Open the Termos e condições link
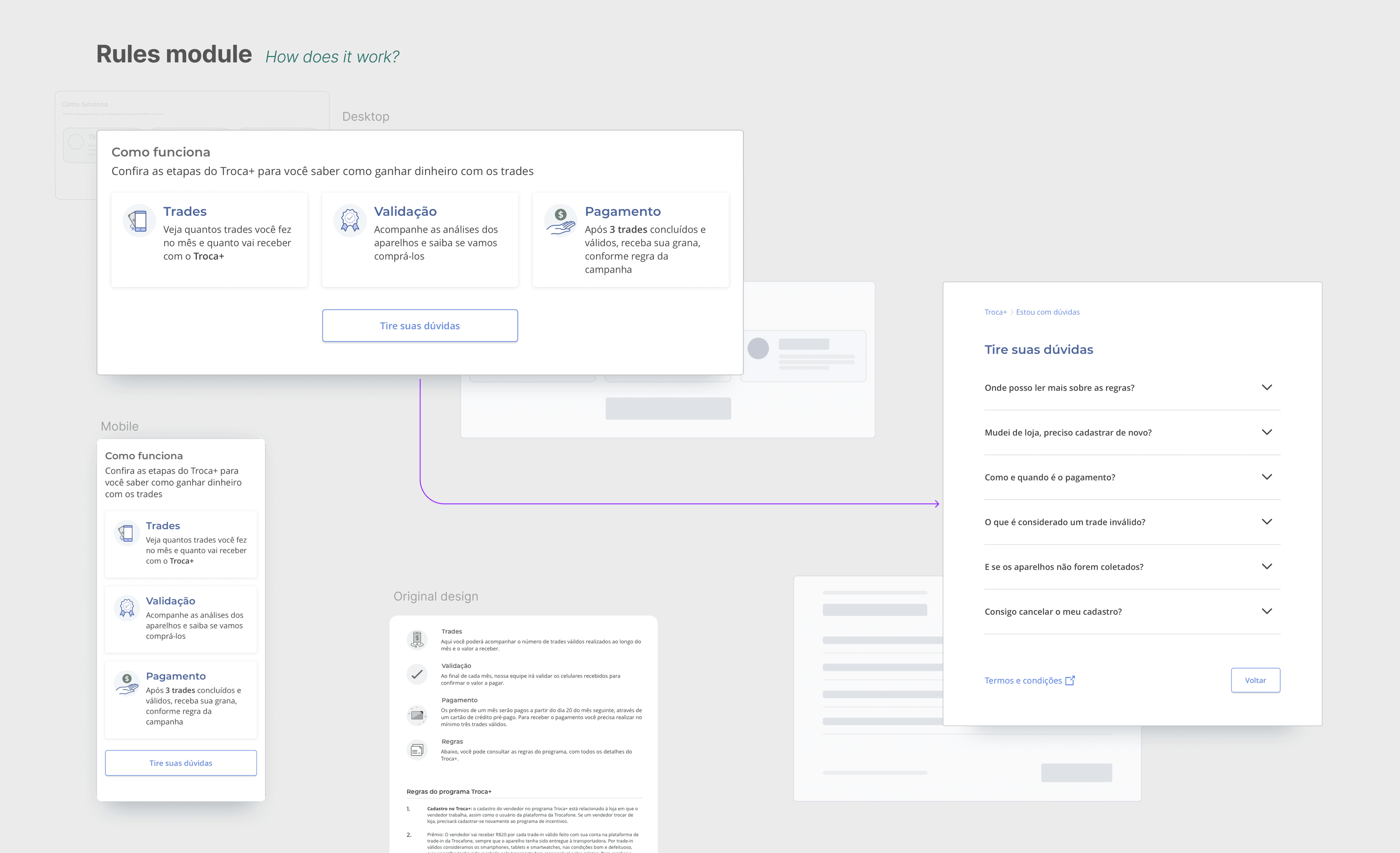This screenshot has height=853, width=1400. click(1023, 680)
